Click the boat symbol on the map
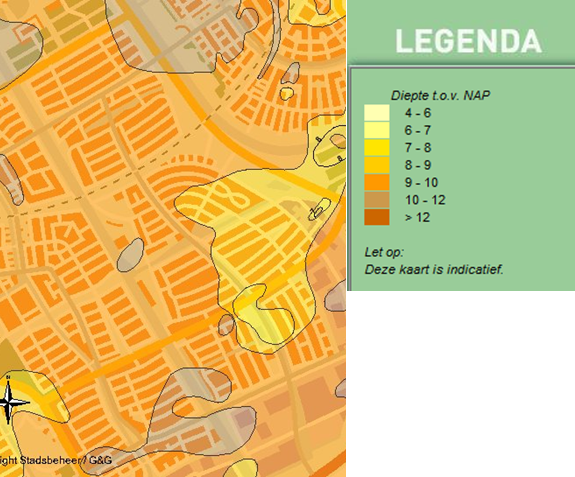 tap(319, 210)
